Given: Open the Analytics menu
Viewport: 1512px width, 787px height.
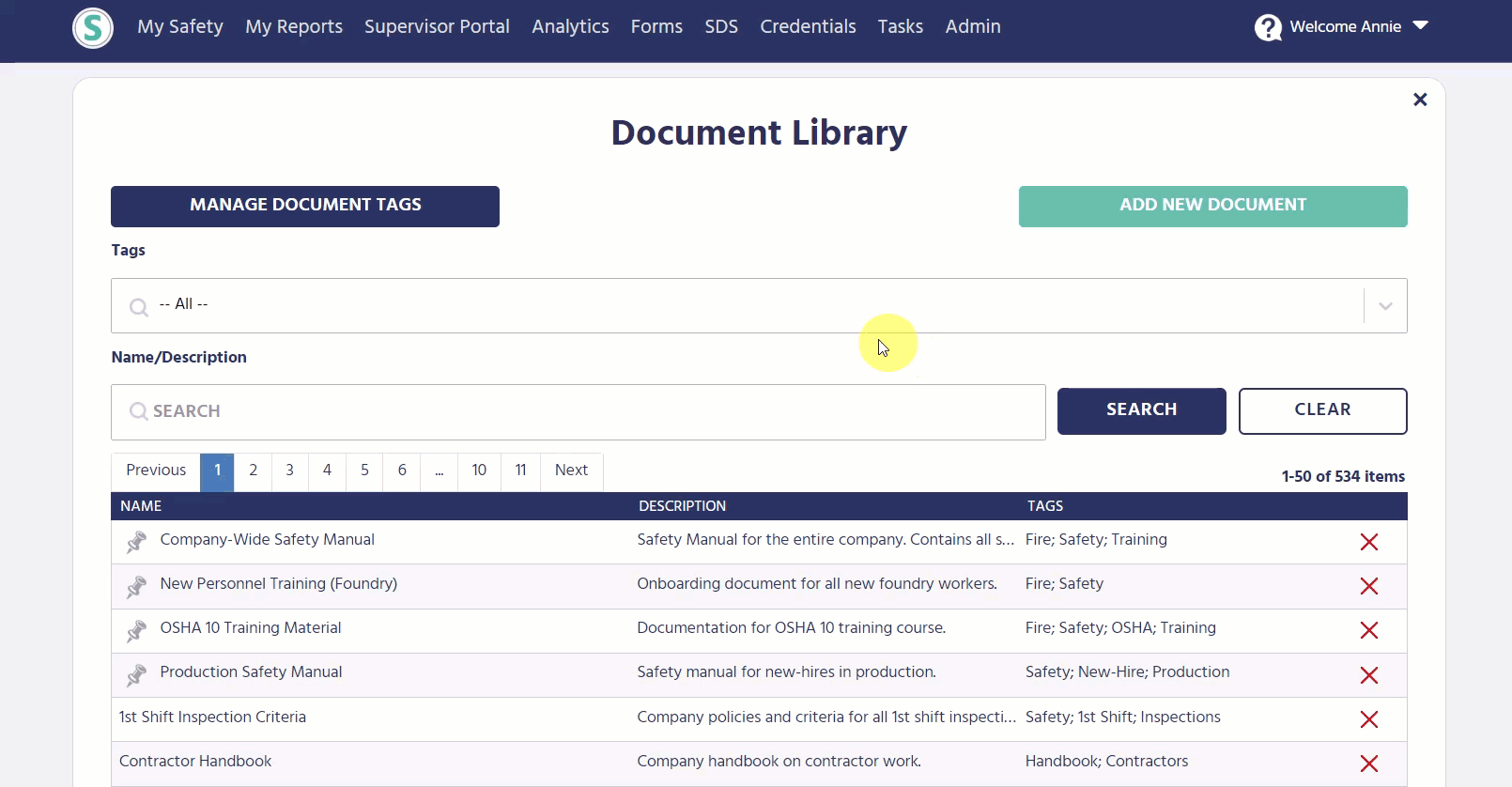Looking at the screenshot, I should coord(570,26).
